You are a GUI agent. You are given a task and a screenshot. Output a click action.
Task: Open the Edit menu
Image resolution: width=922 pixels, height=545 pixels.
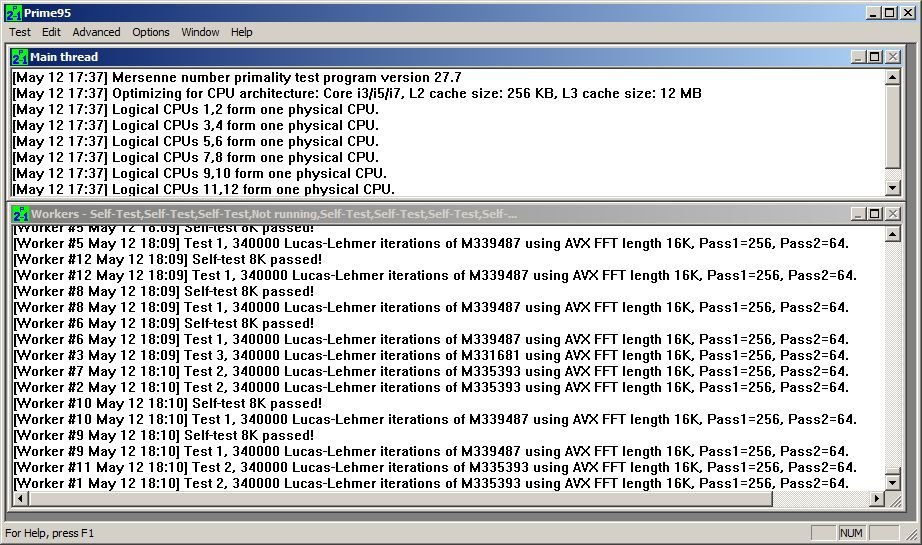(x=51, y=32)
